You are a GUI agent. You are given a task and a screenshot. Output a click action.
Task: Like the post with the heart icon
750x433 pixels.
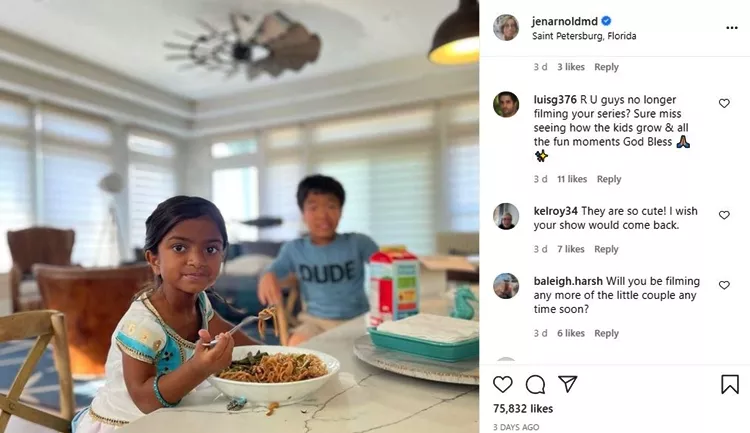pos(503,384)
